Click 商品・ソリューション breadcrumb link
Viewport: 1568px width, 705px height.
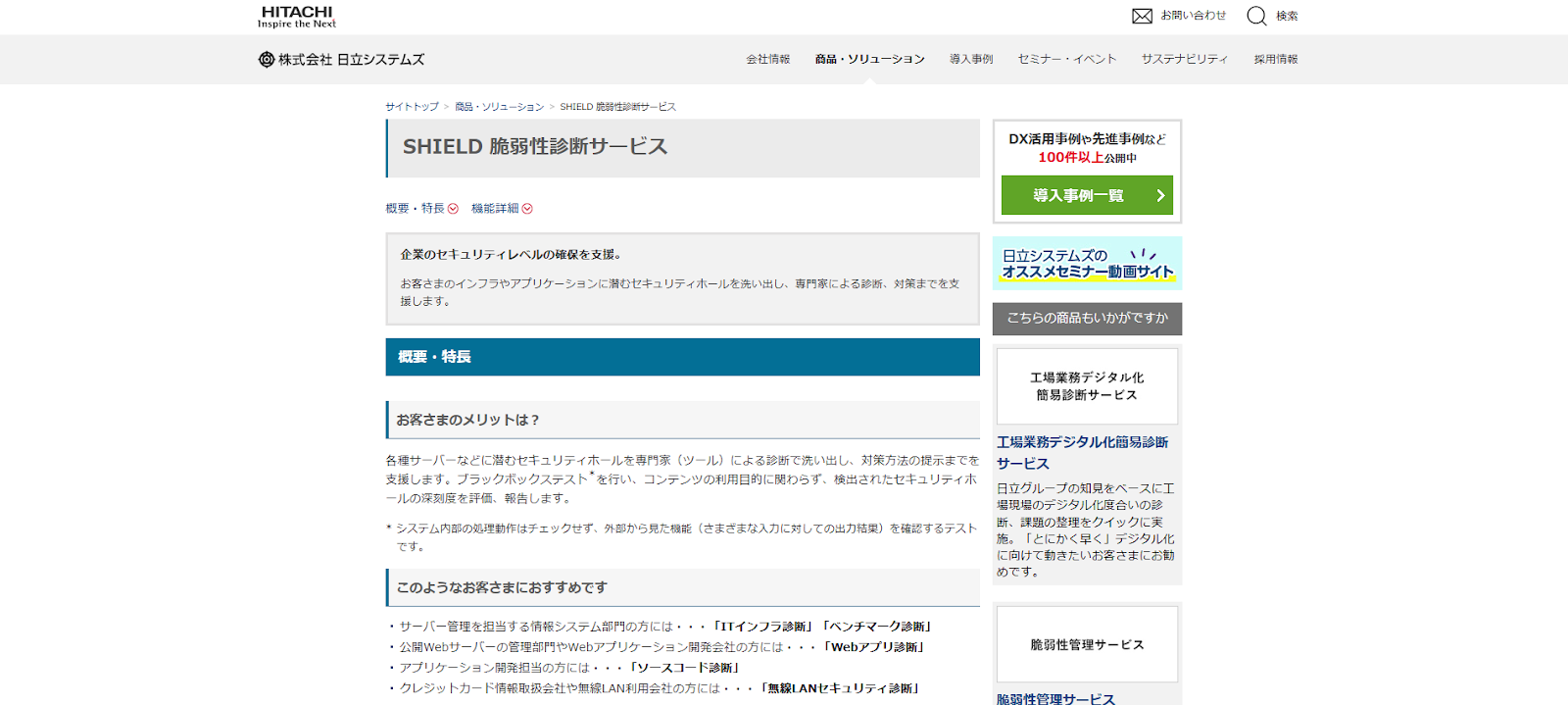499,107
